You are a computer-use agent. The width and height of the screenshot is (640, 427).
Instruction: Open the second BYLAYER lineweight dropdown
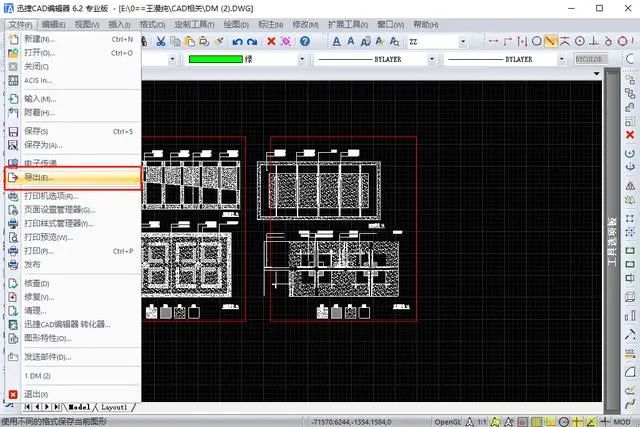[x=562, y=59]
